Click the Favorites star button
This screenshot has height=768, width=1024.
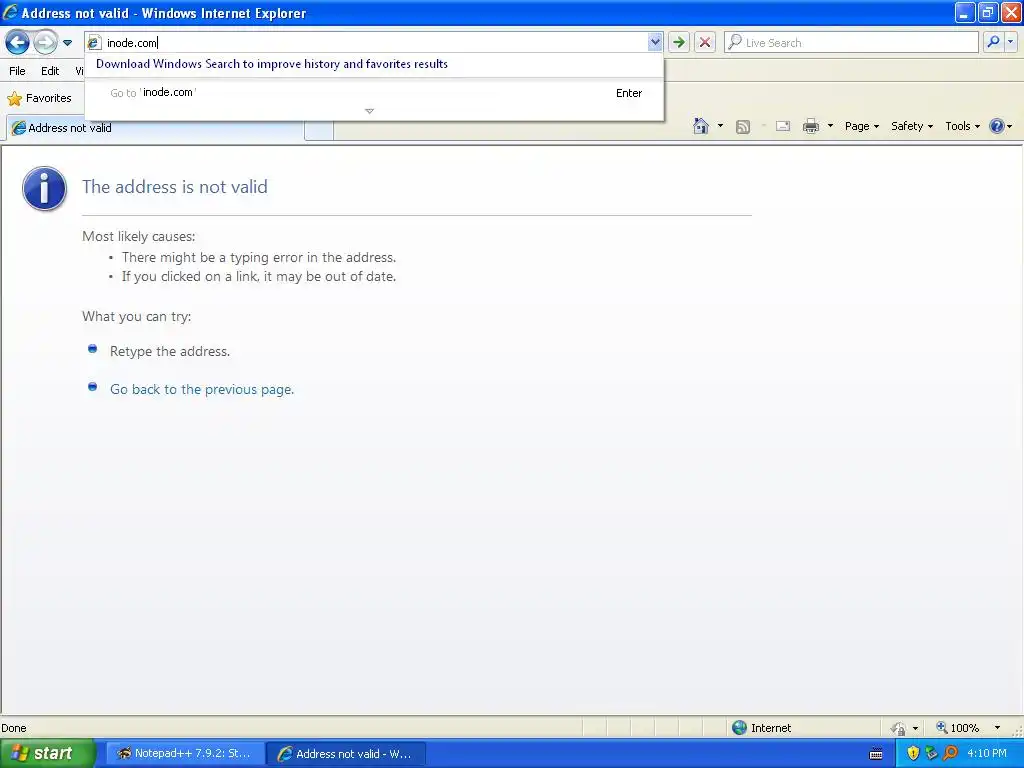pyautogui.click(x=39, y=98)
